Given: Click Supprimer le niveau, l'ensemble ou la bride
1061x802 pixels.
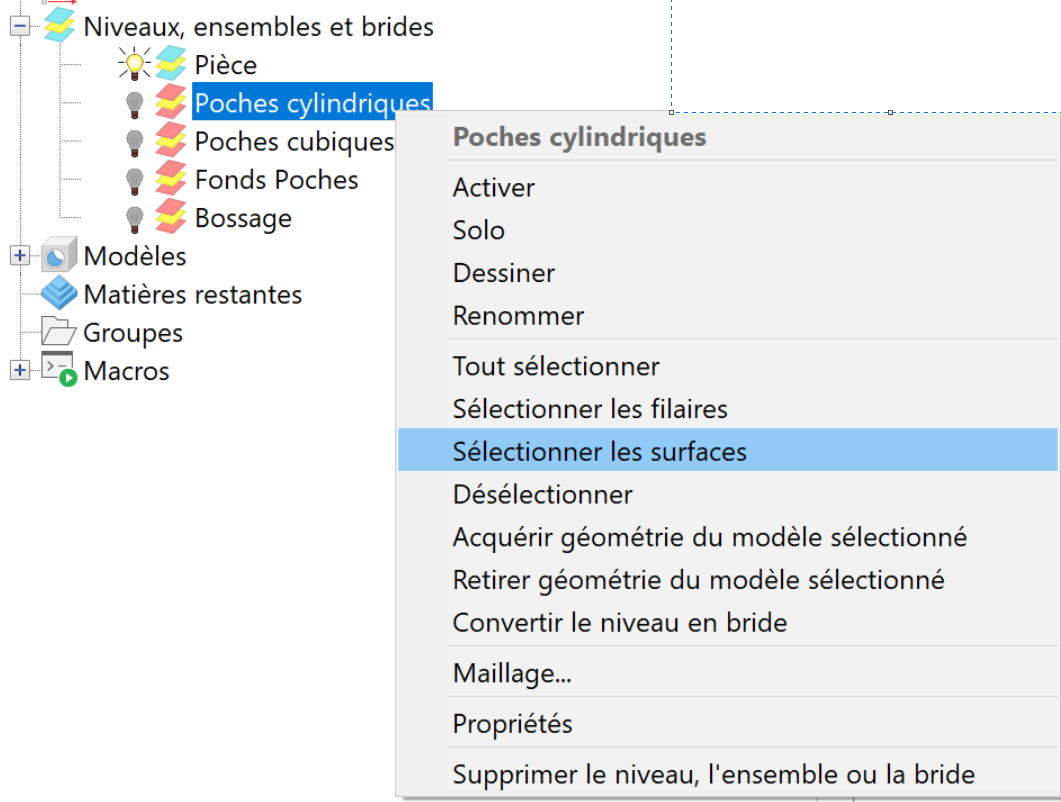Looking at the screenshot, I should click(x=713, y=774).
